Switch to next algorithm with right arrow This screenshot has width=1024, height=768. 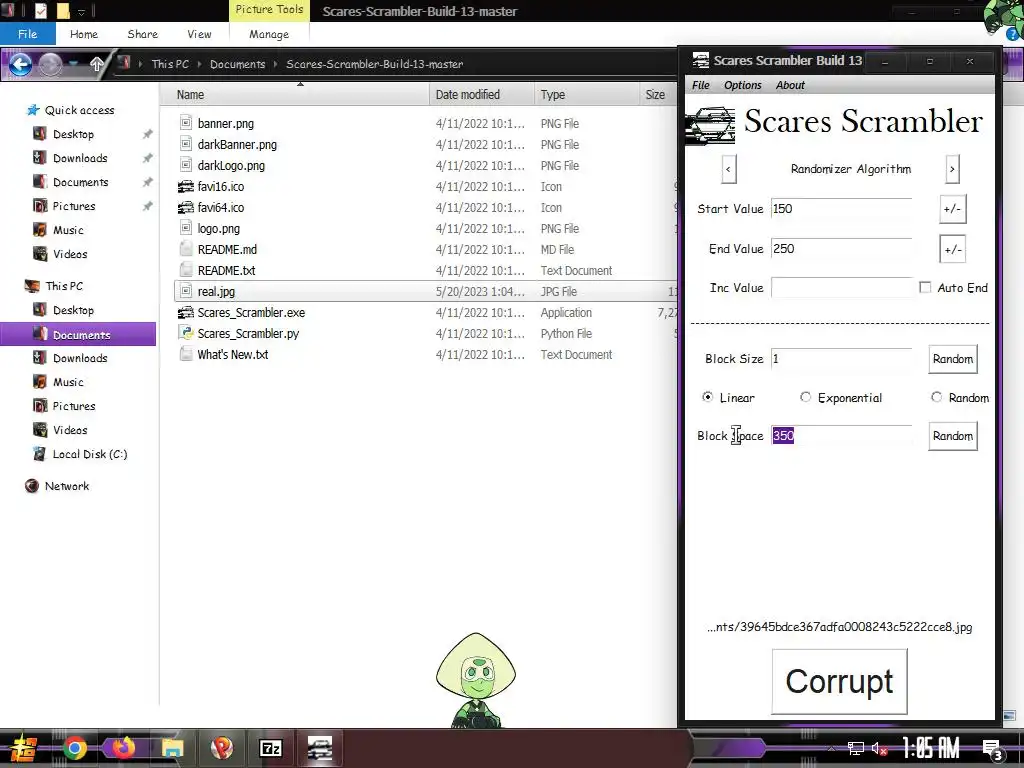[952, 169]
